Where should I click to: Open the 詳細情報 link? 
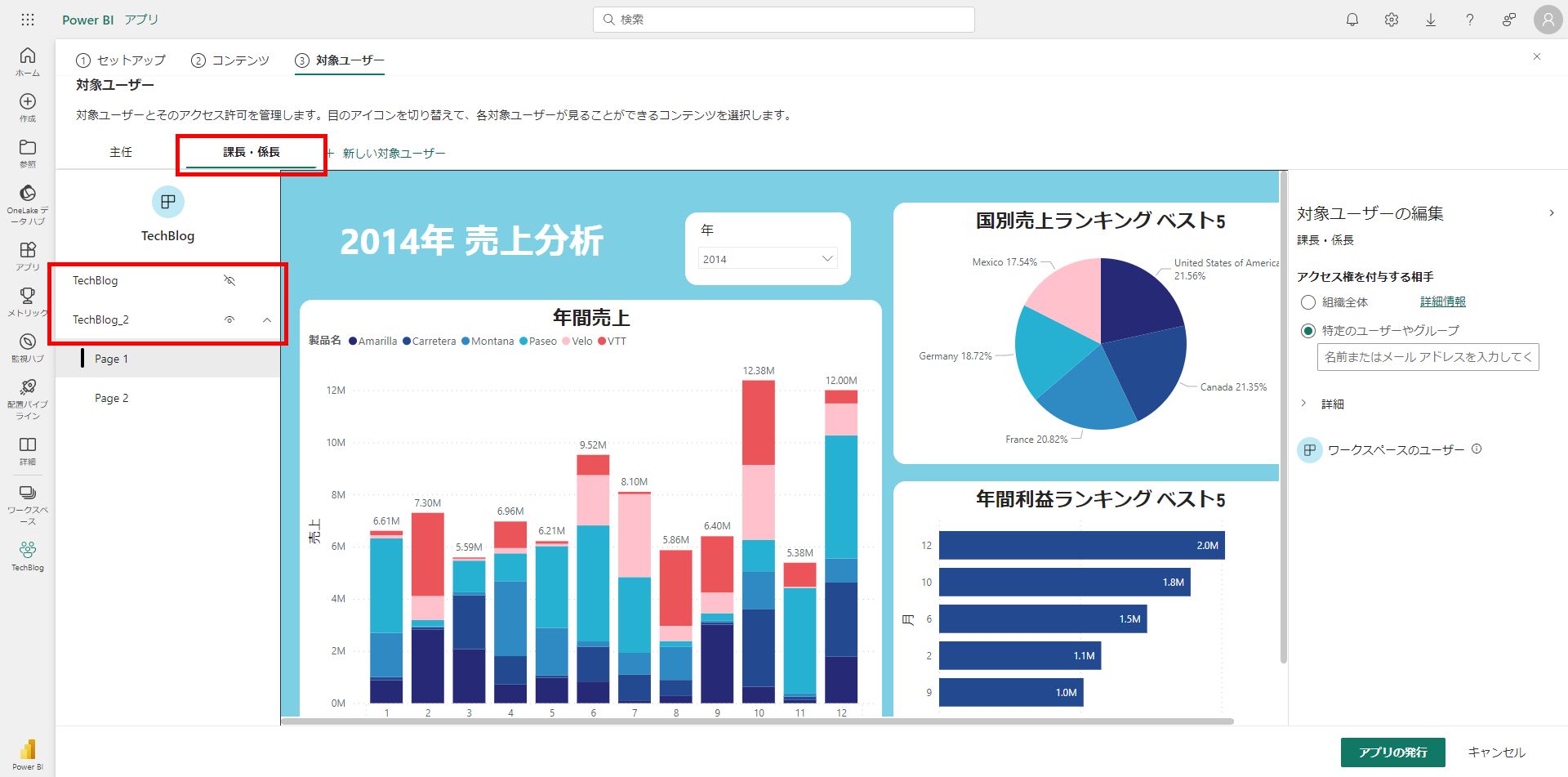(x=1443, y=302)
